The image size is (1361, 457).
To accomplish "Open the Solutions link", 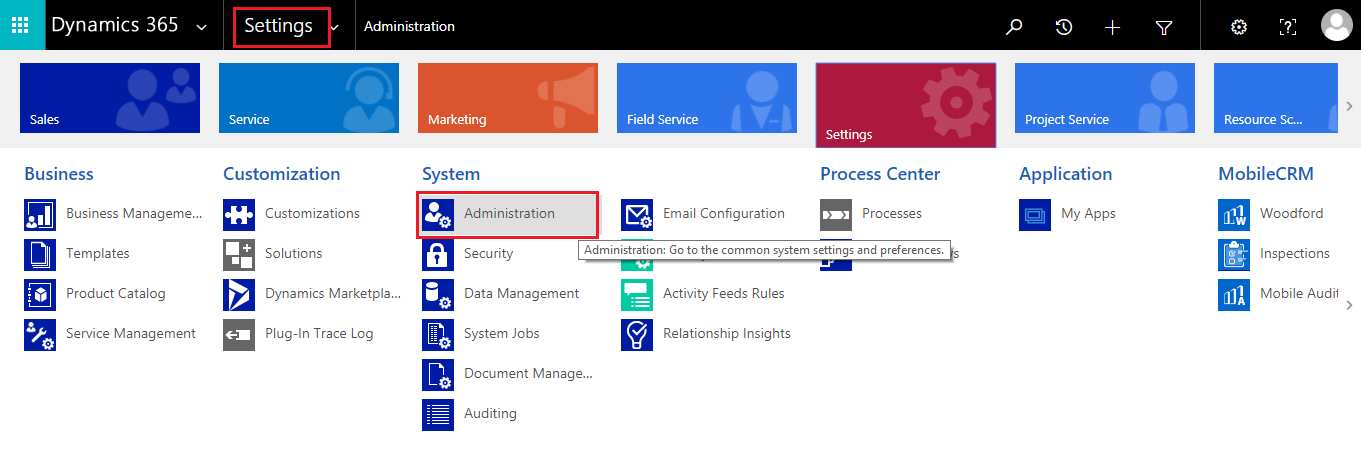I will [x=294, y=254].
